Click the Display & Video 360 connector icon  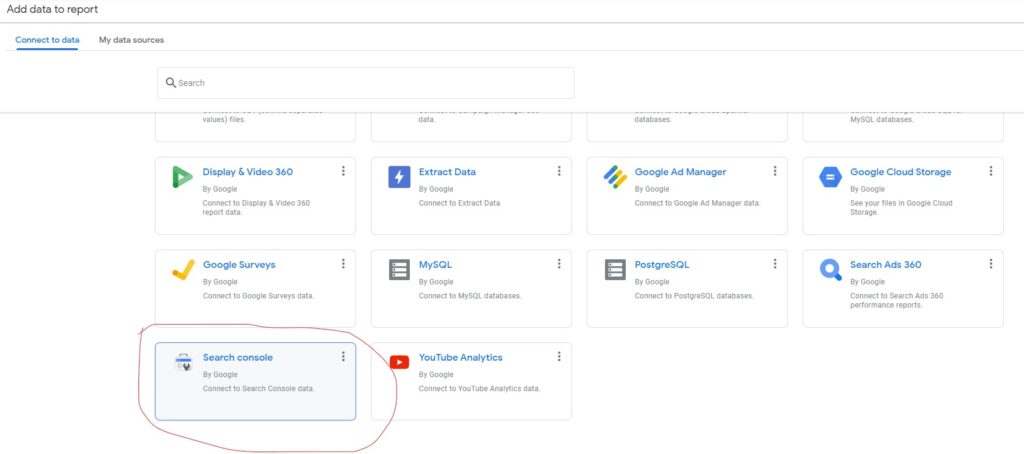[182, 177]
